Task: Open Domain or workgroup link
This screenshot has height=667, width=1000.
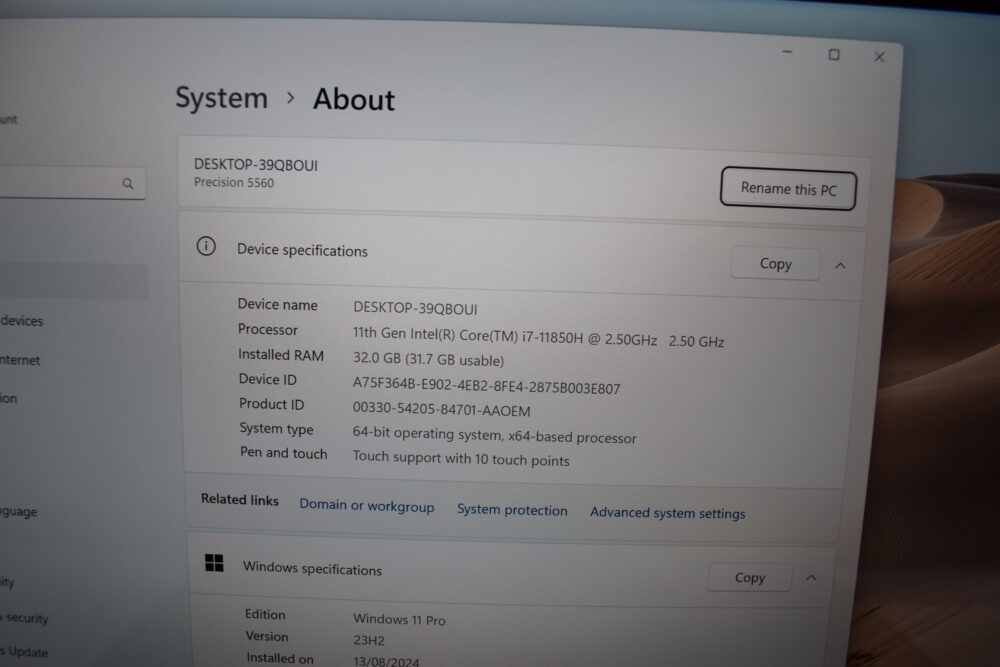Action: point(367,506)
